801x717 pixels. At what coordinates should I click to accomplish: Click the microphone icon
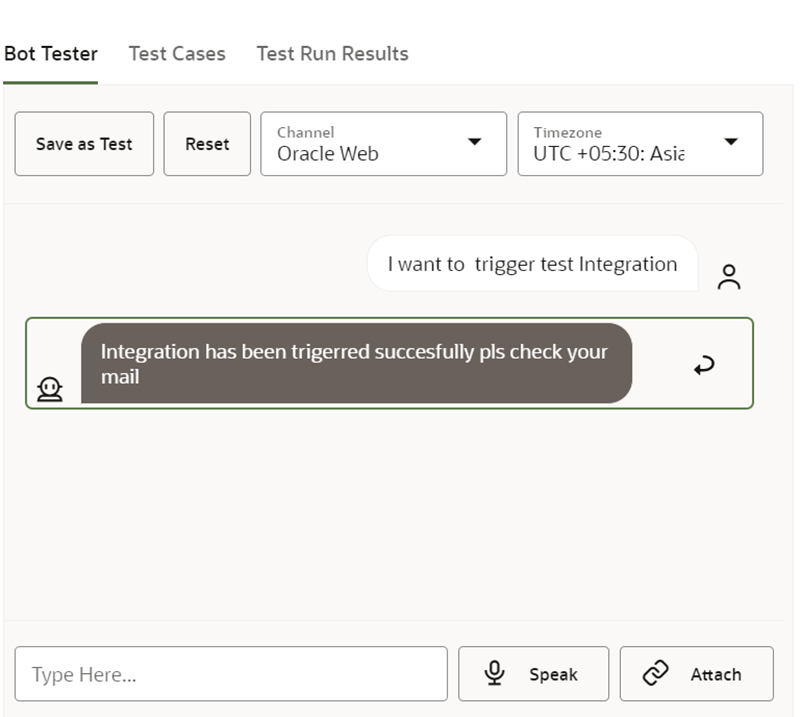coord(494,674)
